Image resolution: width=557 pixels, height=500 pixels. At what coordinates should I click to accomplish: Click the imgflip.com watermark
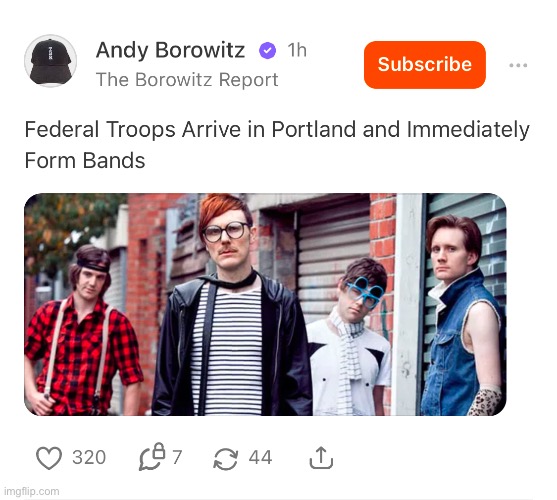point(32,491)
